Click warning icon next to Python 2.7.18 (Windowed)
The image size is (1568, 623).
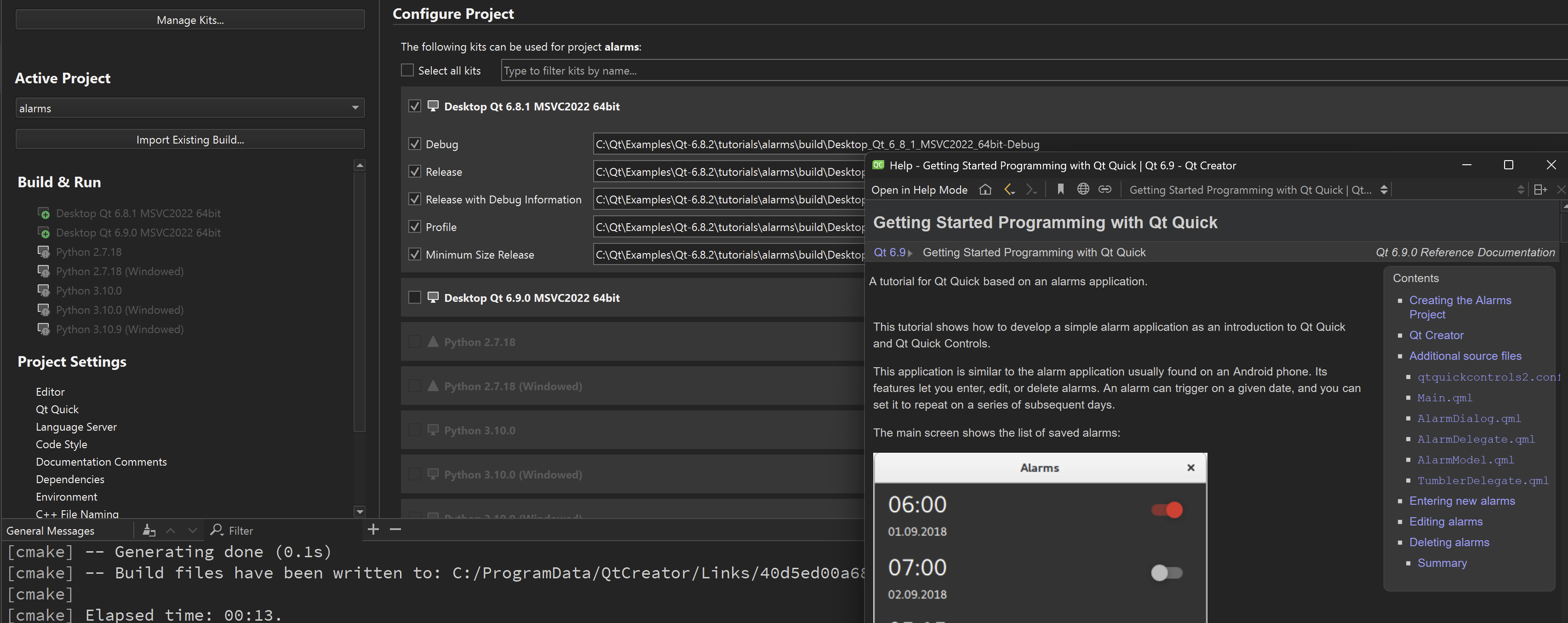433,386
